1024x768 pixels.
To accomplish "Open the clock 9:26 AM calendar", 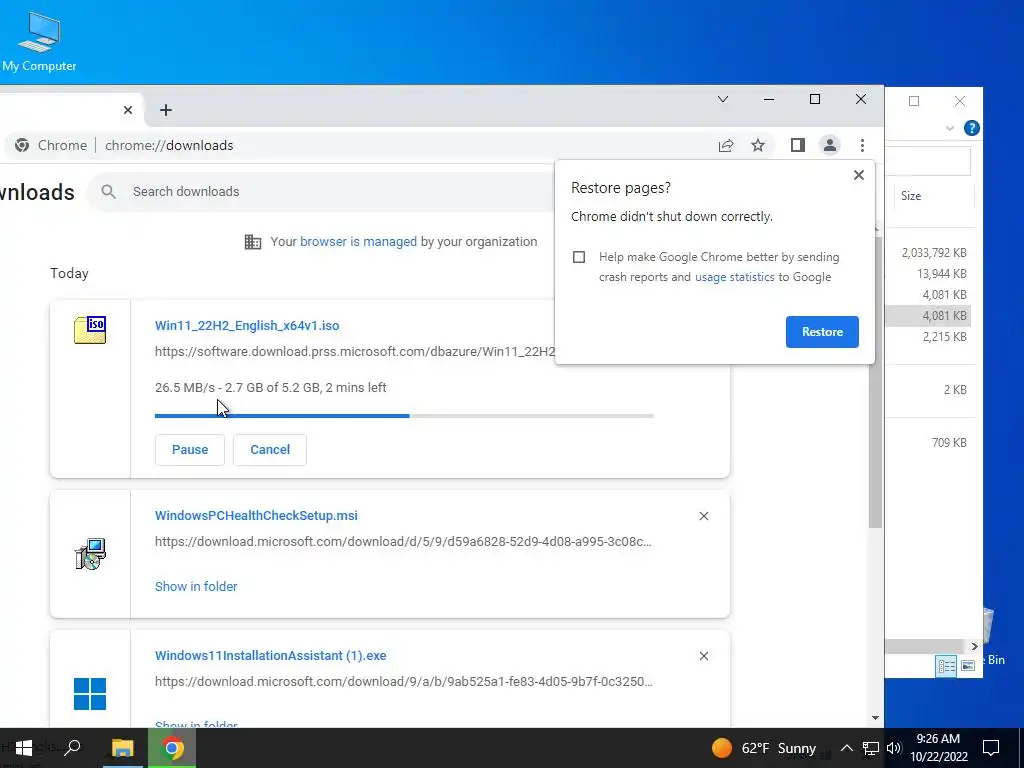I will point(938,748).
